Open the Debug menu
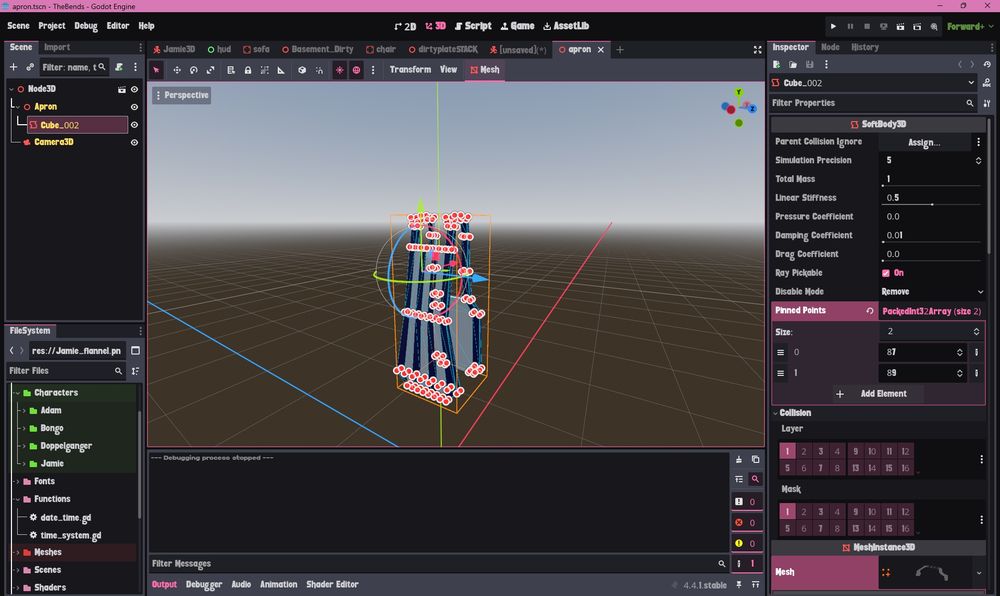This screenshot has width=1000, height=596. 85,26
